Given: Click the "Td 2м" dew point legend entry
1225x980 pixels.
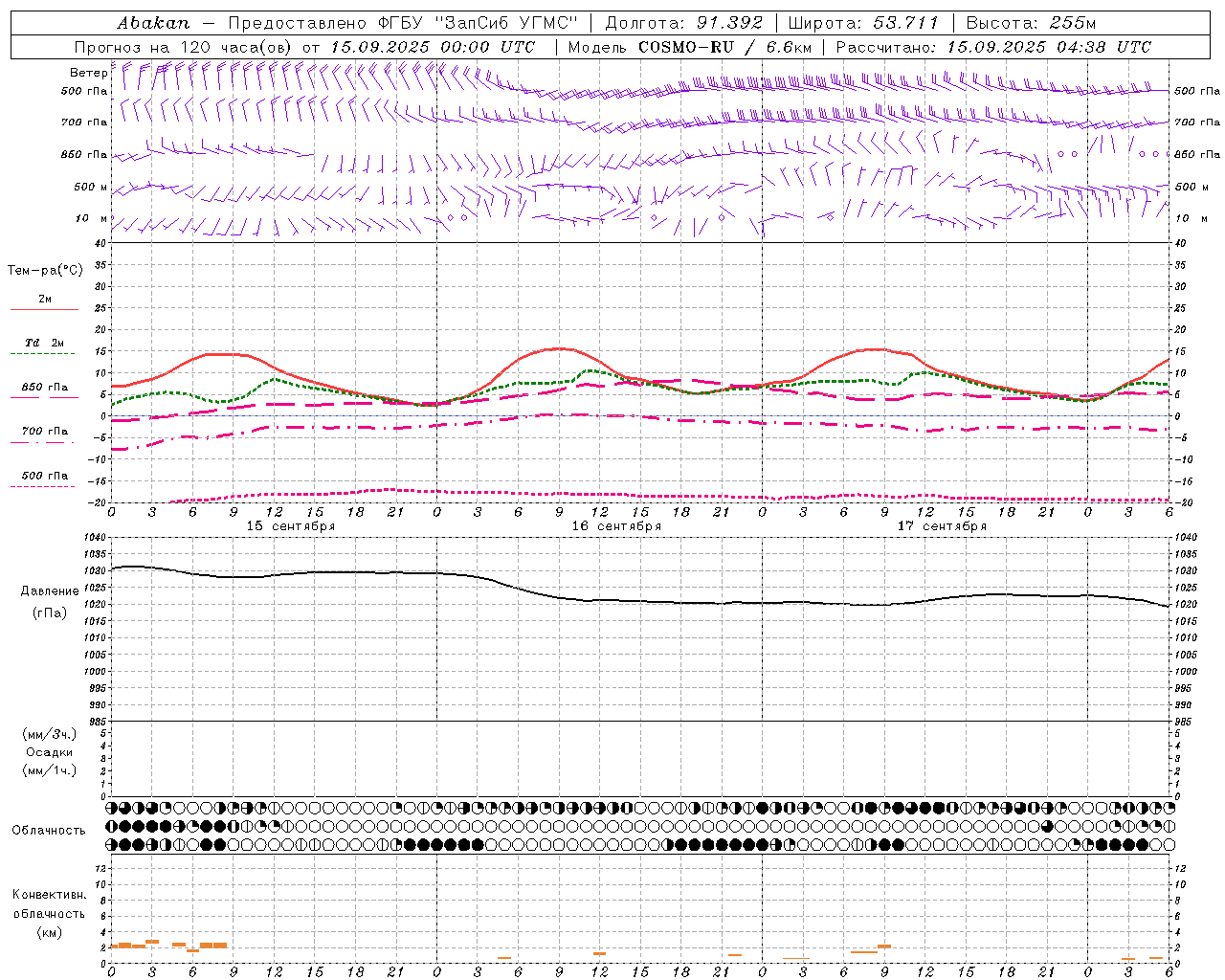Looking at the screenshot, I should 44,343.
